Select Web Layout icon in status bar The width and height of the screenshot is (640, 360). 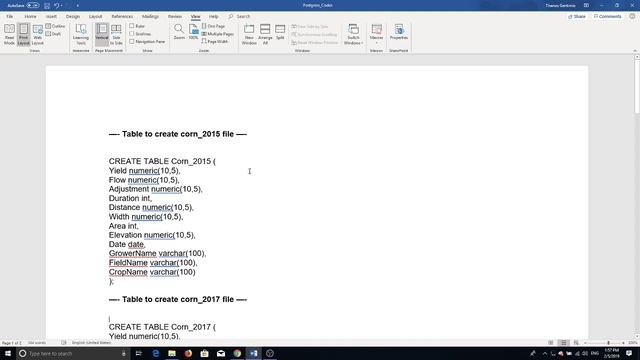(x=576, y=343)
